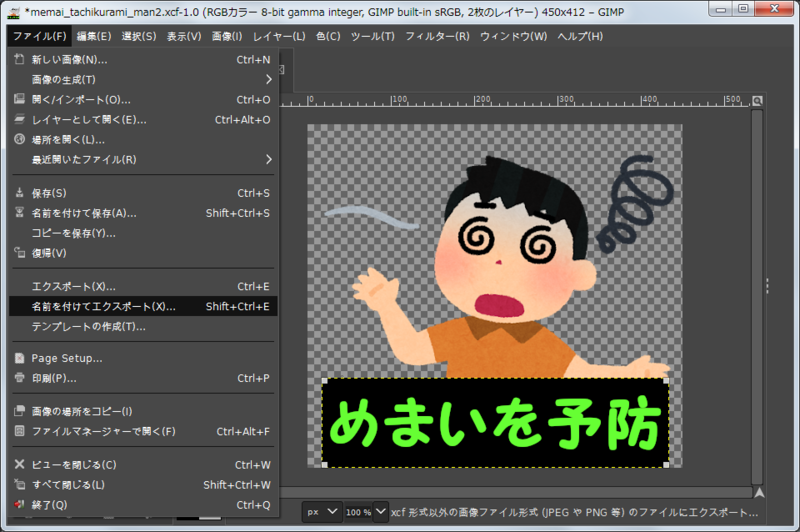The height and width of the screenshot is (532, 800).
Task: Click the Open as Layers icon
Action: [x=19, y=119]
